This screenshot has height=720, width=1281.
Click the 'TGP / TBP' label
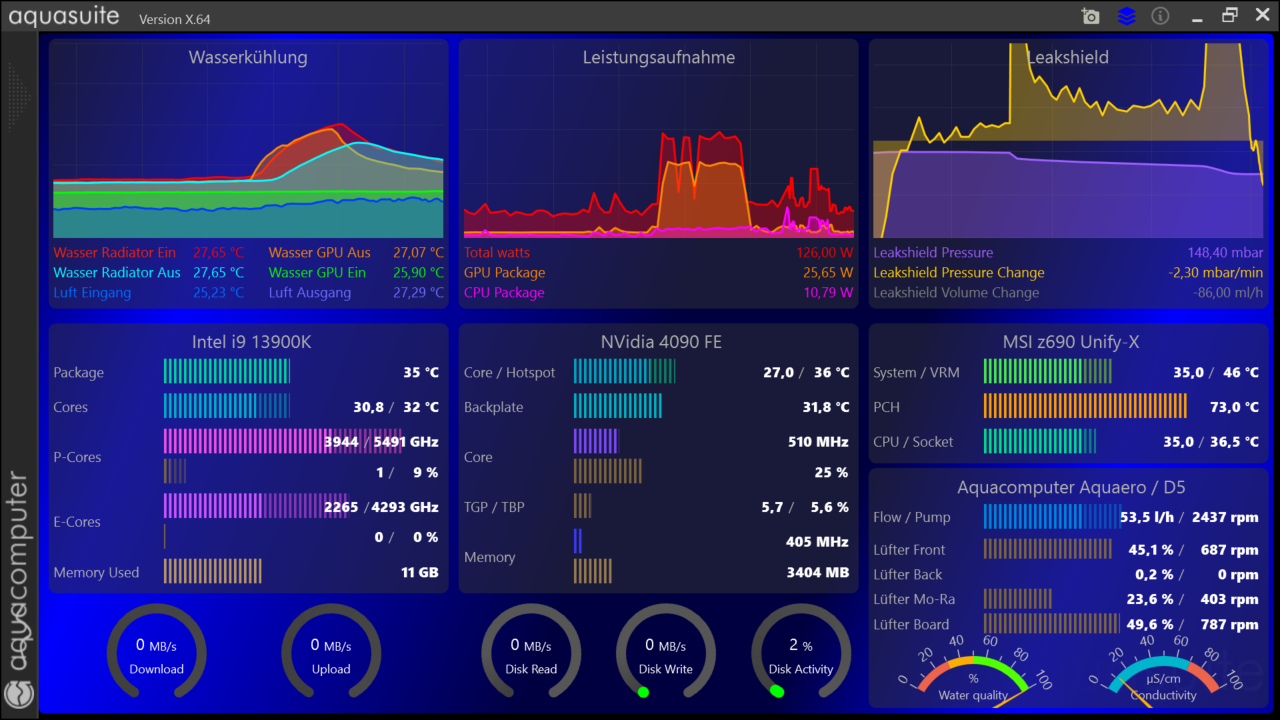pyautogui.click(x=494, y=506)
